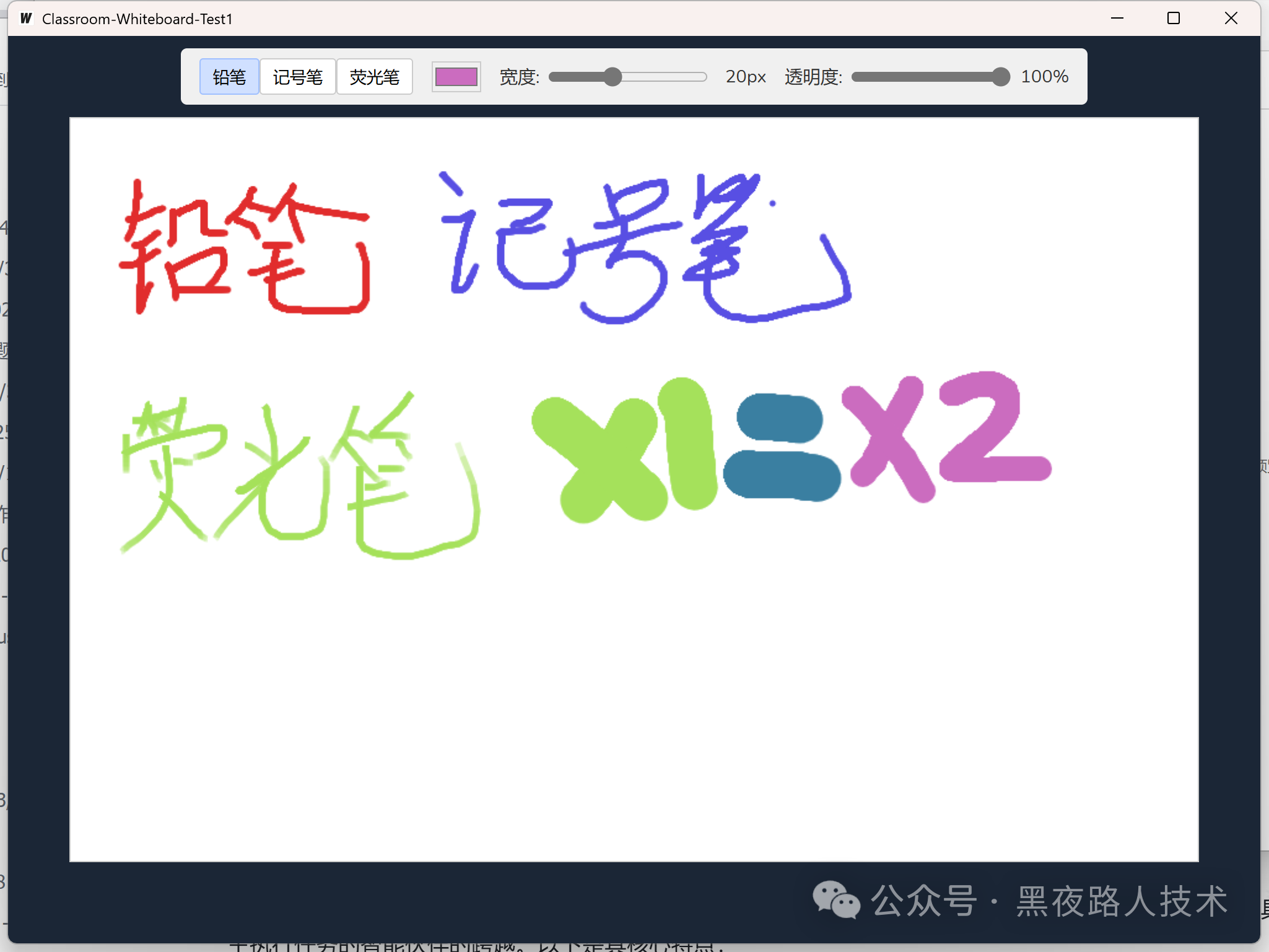
Task: Minimize the Classroom-Whiteboard window
Action: (x=1117, y=19)
